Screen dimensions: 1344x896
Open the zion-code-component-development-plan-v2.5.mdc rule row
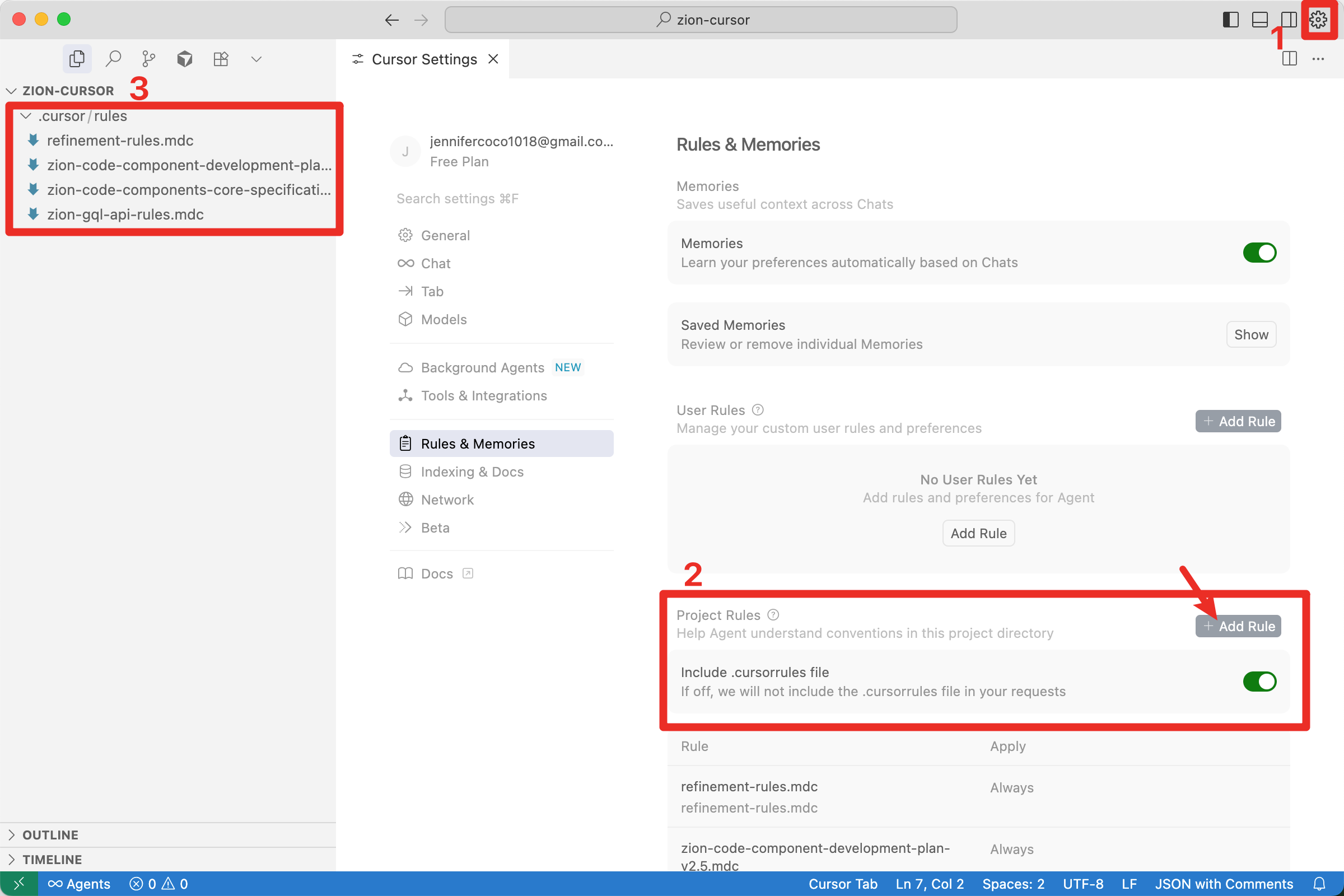tap(978, 850)
